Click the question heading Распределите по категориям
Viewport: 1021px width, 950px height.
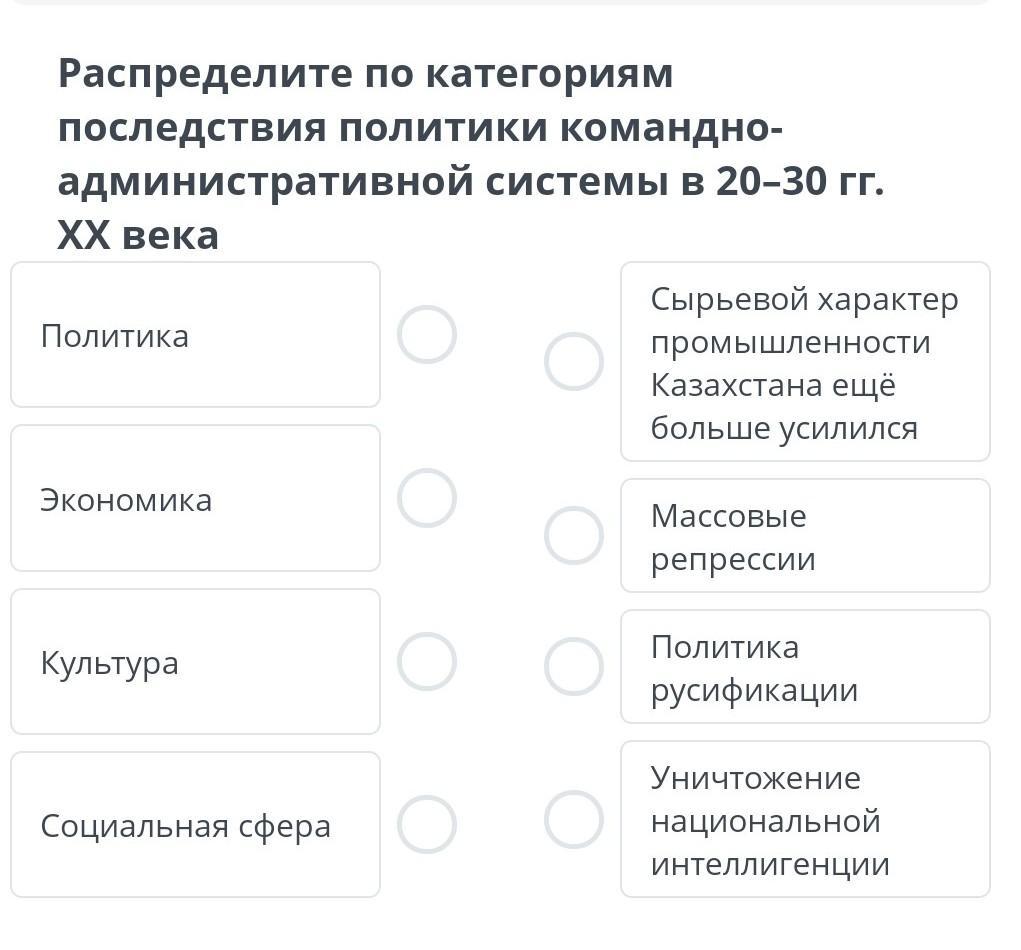pyautogui.click(x=366, y=74)
